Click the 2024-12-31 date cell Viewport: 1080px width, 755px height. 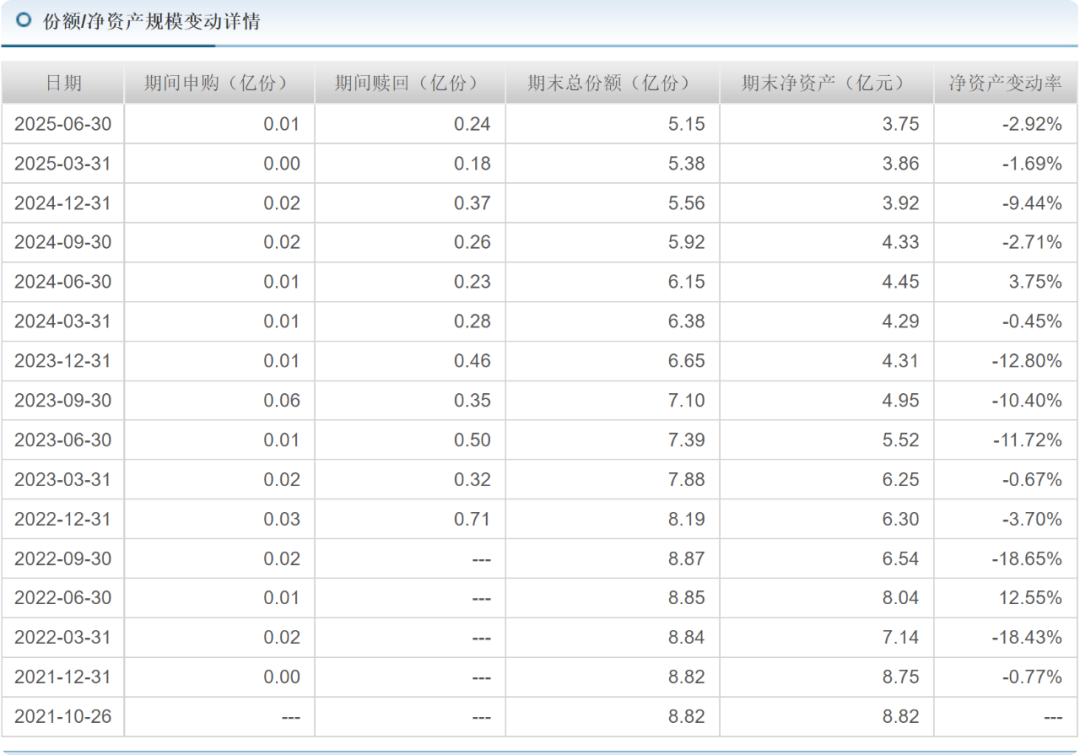[62, 203]
